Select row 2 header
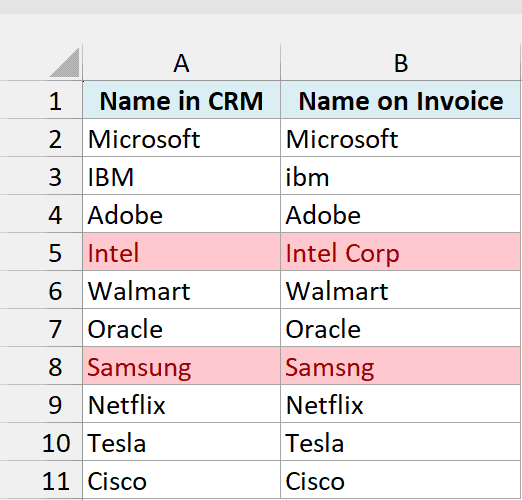The width and height of the screenshot is (522, 500). click(41, 138)
